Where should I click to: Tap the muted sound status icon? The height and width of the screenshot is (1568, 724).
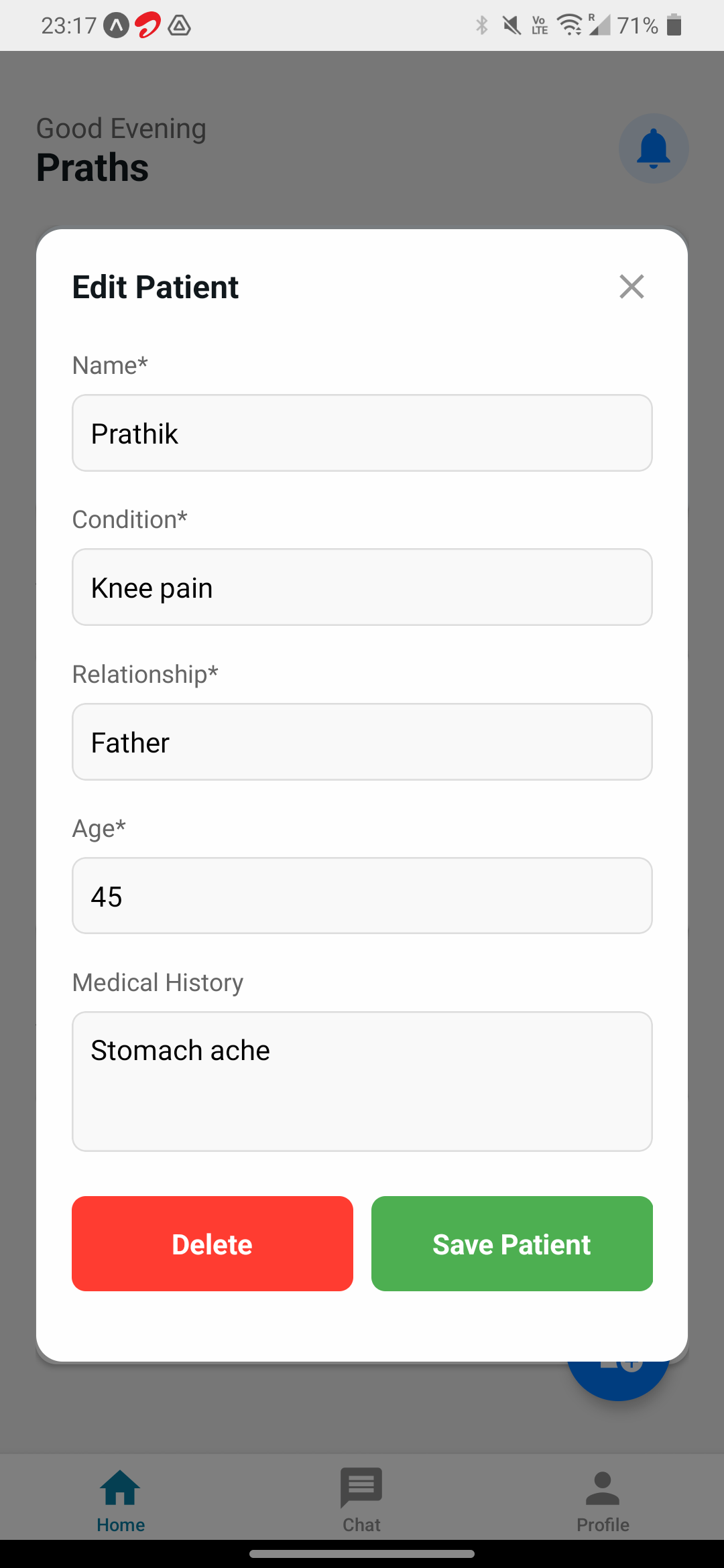point(511,25)
